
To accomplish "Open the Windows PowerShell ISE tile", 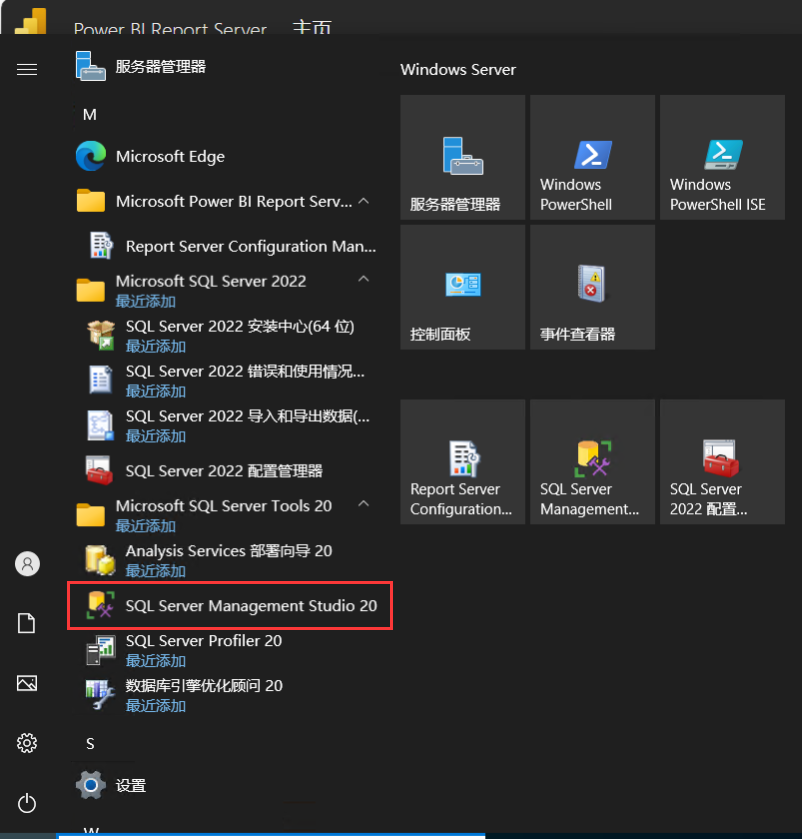I will [x=722, y=157].
